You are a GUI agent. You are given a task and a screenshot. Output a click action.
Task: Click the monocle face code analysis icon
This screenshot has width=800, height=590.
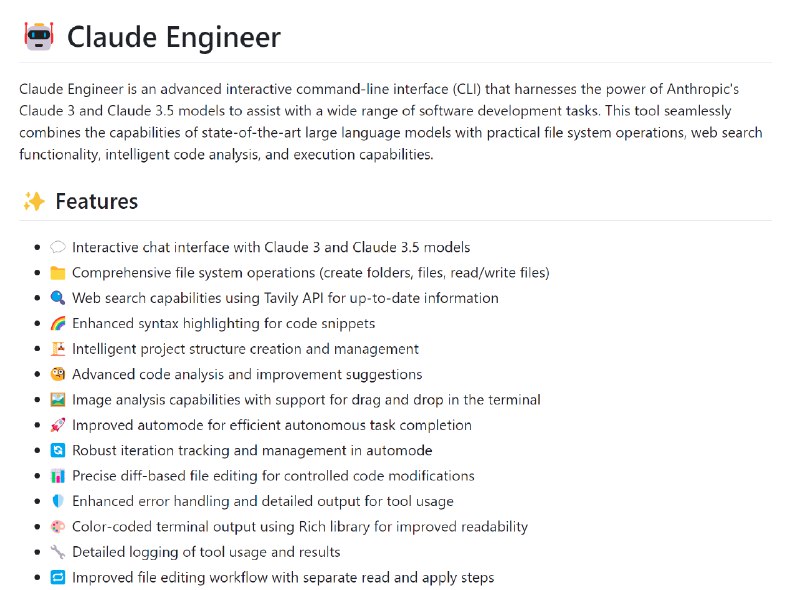pos(58,374)
